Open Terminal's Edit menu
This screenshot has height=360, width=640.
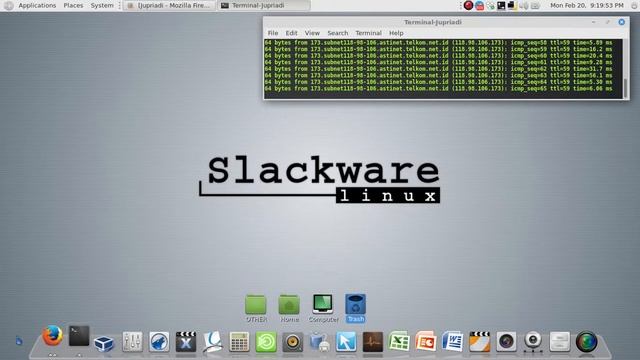291,33
